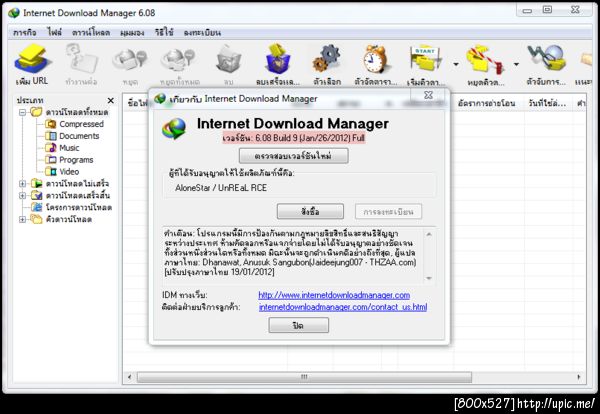This screenshot has height=414, width=600.
Task: Click the warning text scroll-up arrow
Action: [x=429, y=234]
